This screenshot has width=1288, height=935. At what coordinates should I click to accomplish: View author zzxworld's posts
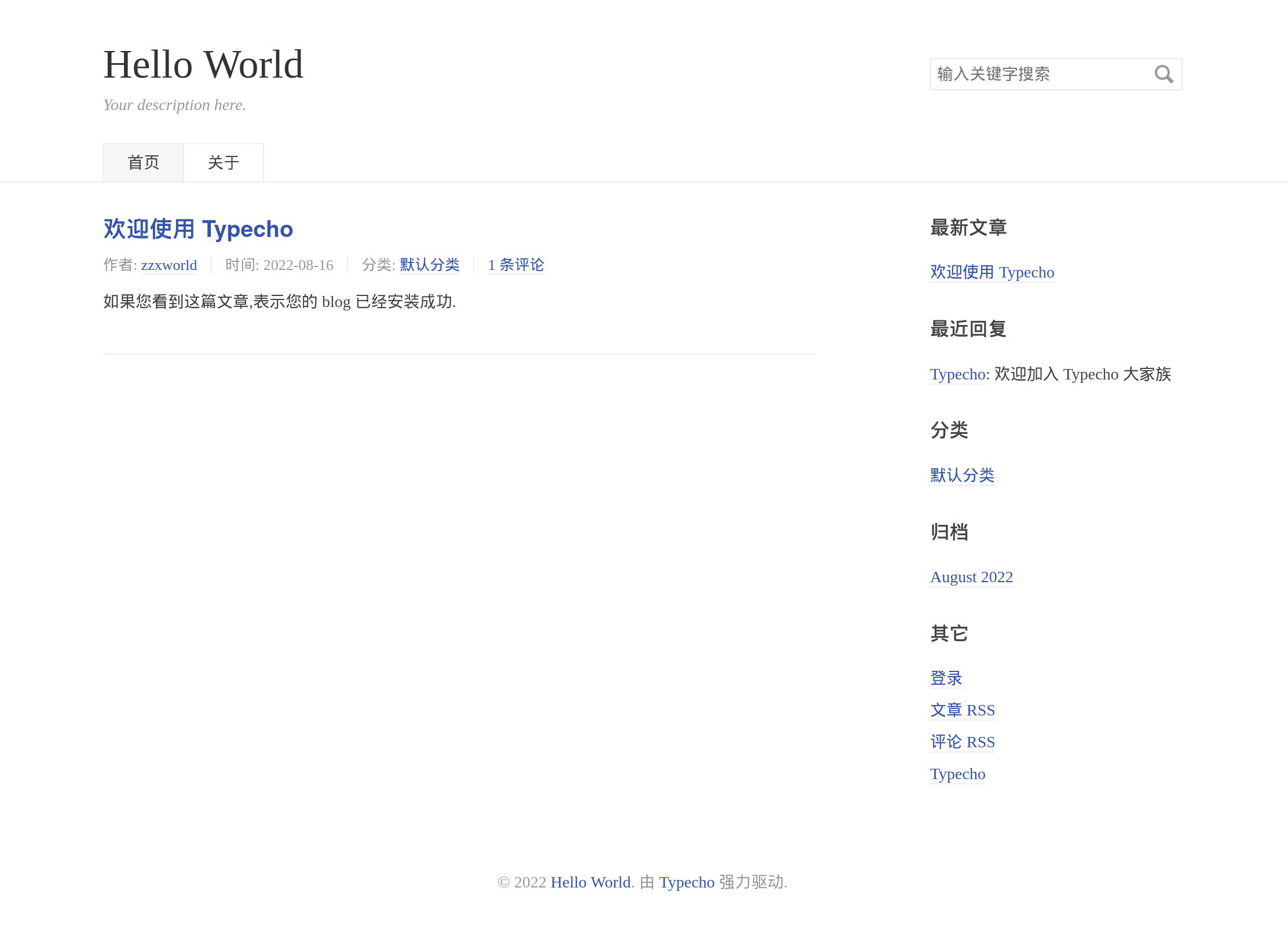169,265
